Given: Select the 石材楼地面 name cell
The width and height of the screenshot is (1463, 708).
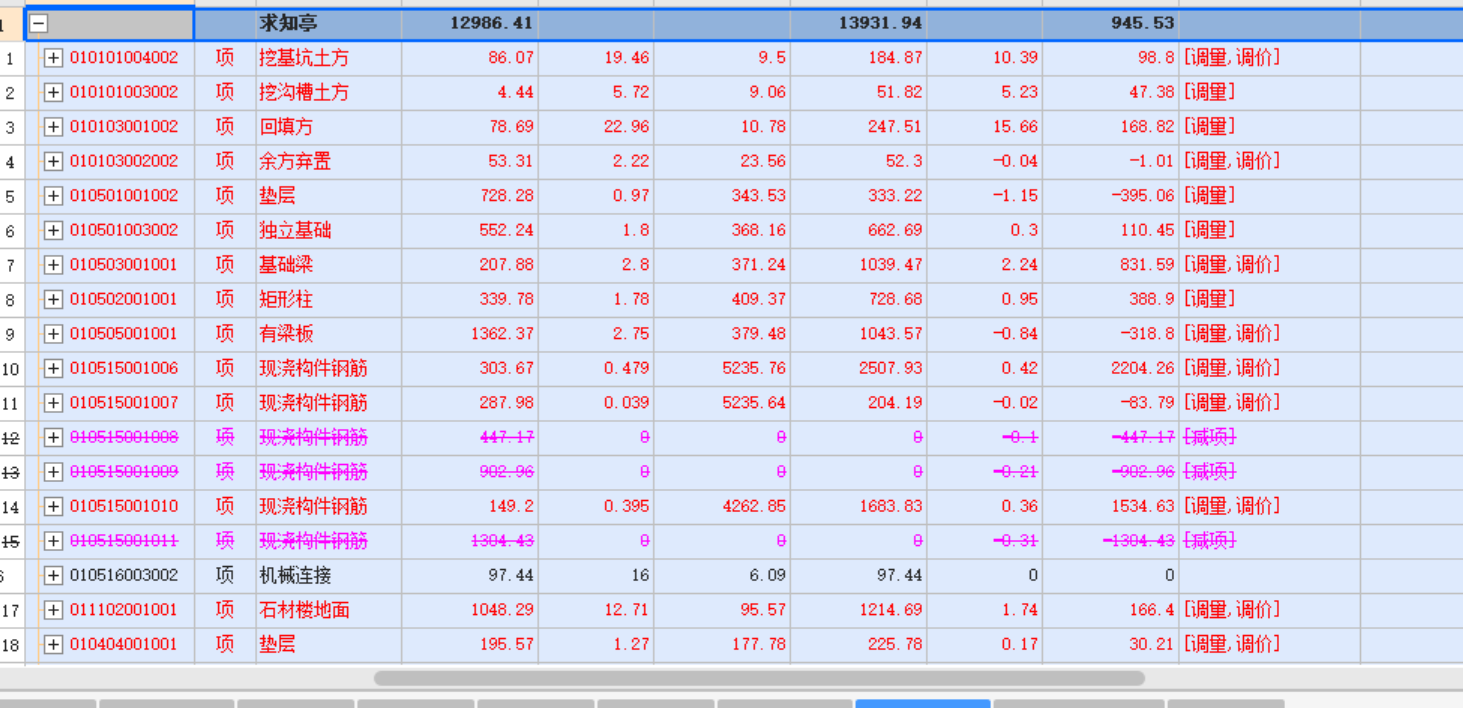Looking at the screenshot, I should [x=328, y=610].
